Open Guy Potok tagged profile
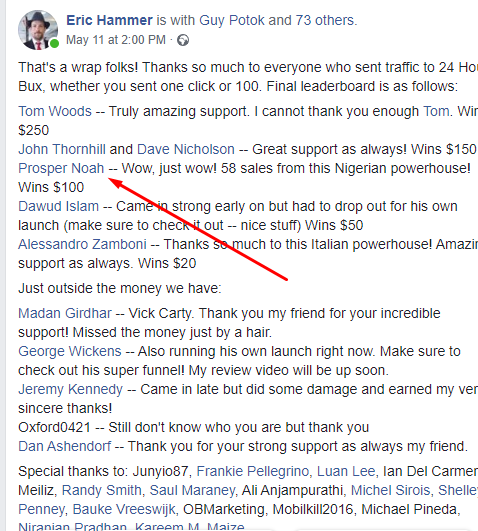 pyautogui.click(x=232, y=20)
